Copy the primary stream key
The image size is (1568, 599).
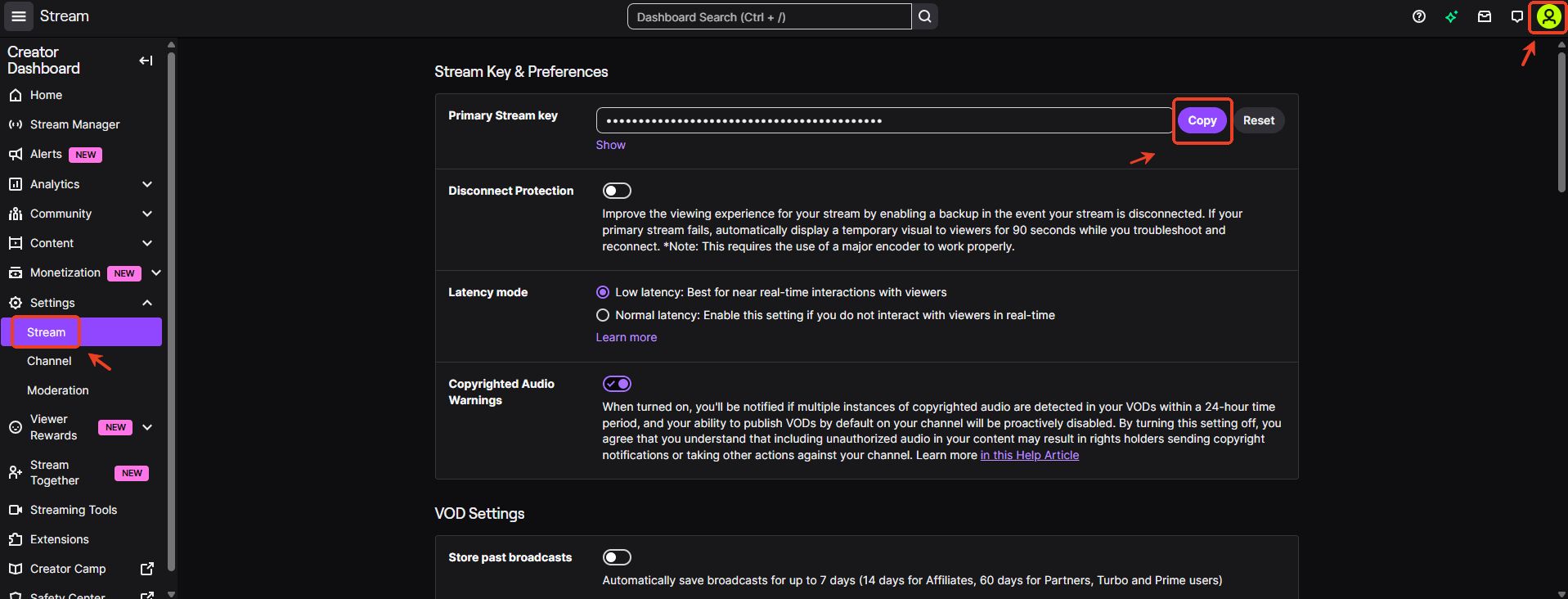(1202, 120)
